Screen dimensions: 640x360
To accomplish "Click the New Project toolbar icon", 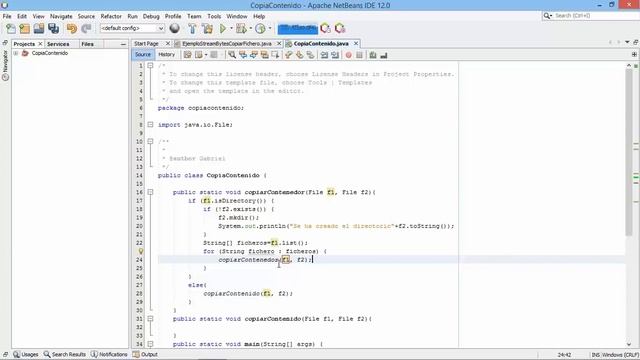I will 25,29.
